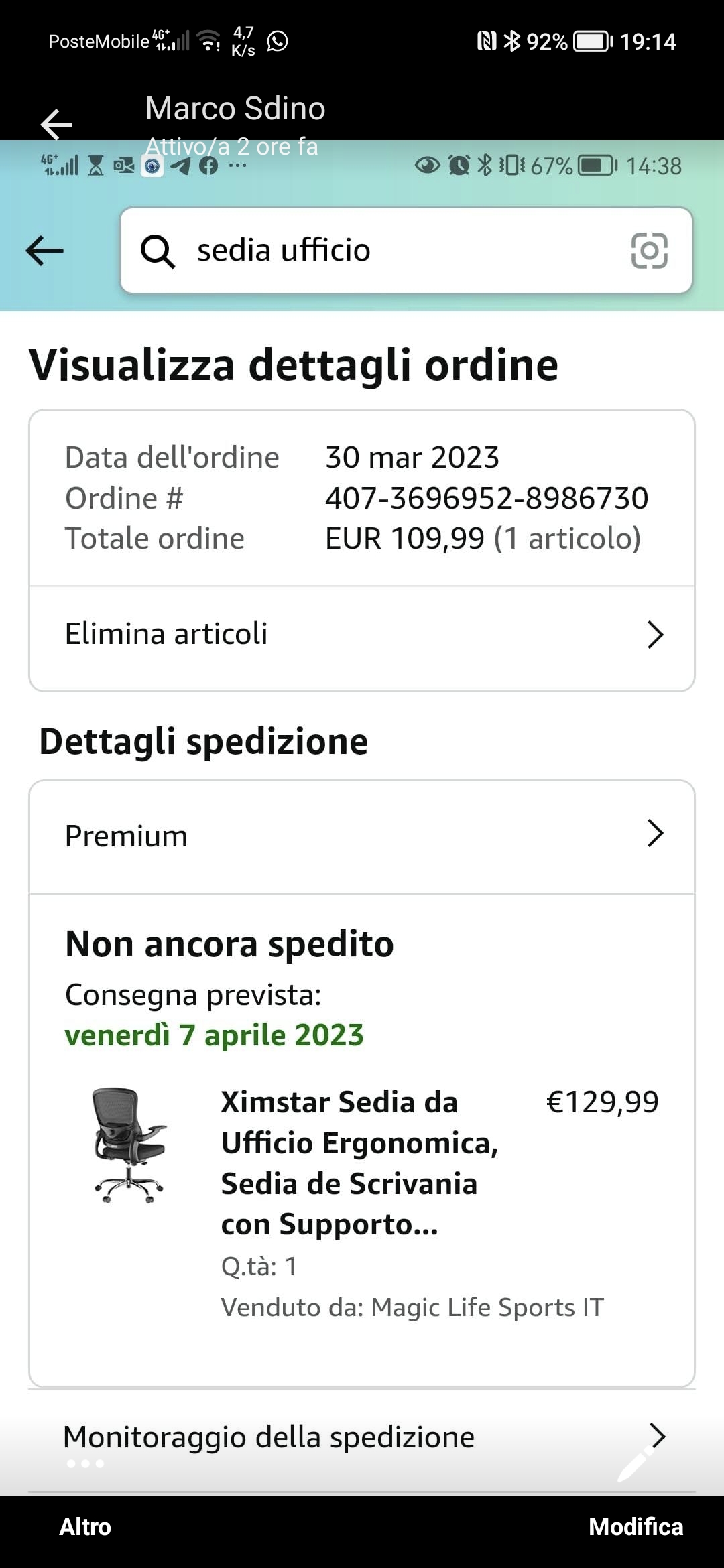Open Ximstar Sedia da Ufficio product link

(360, 1163)
